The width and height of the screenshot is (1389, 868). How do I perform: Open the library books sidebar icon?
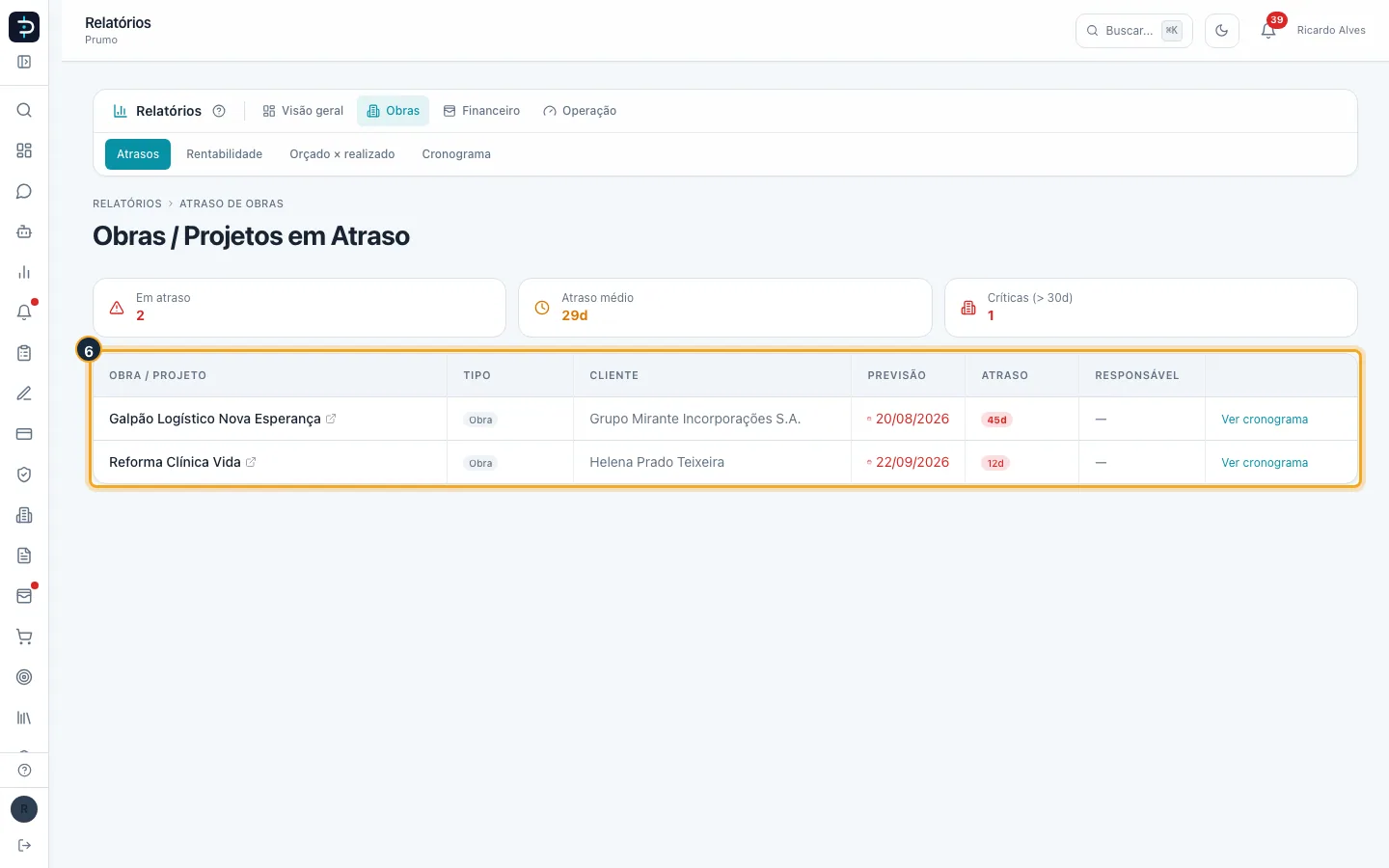(x=24, y=718)
